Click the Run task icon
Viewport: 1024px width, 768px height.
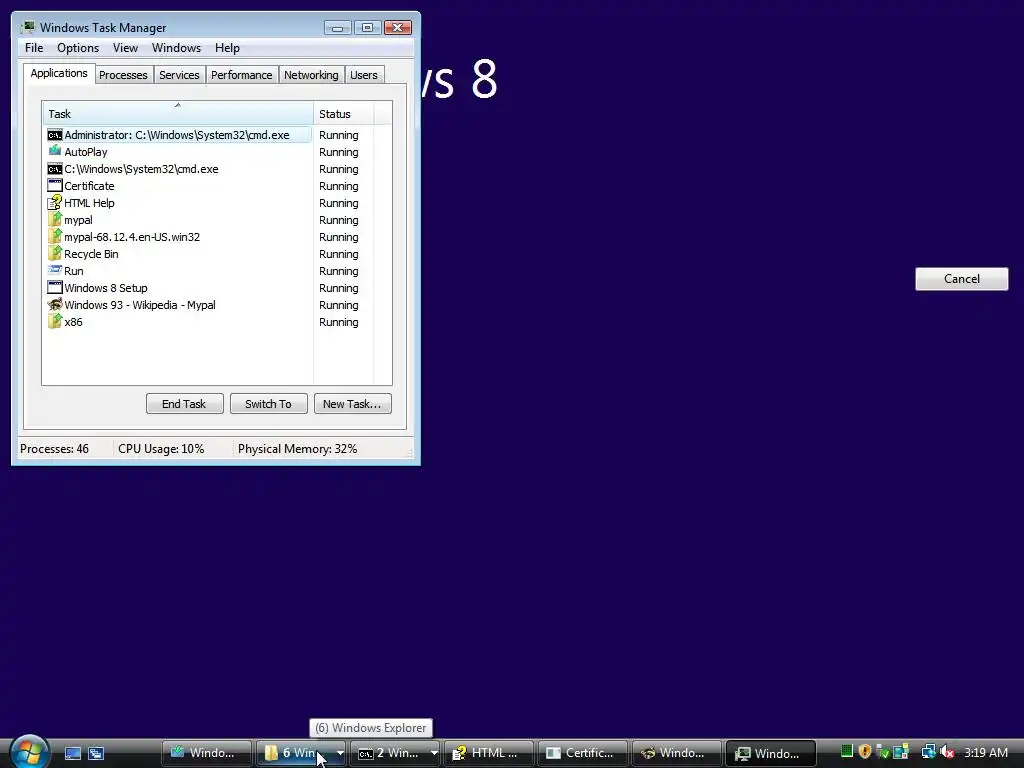pyautogui.click(x=55, y=270)
